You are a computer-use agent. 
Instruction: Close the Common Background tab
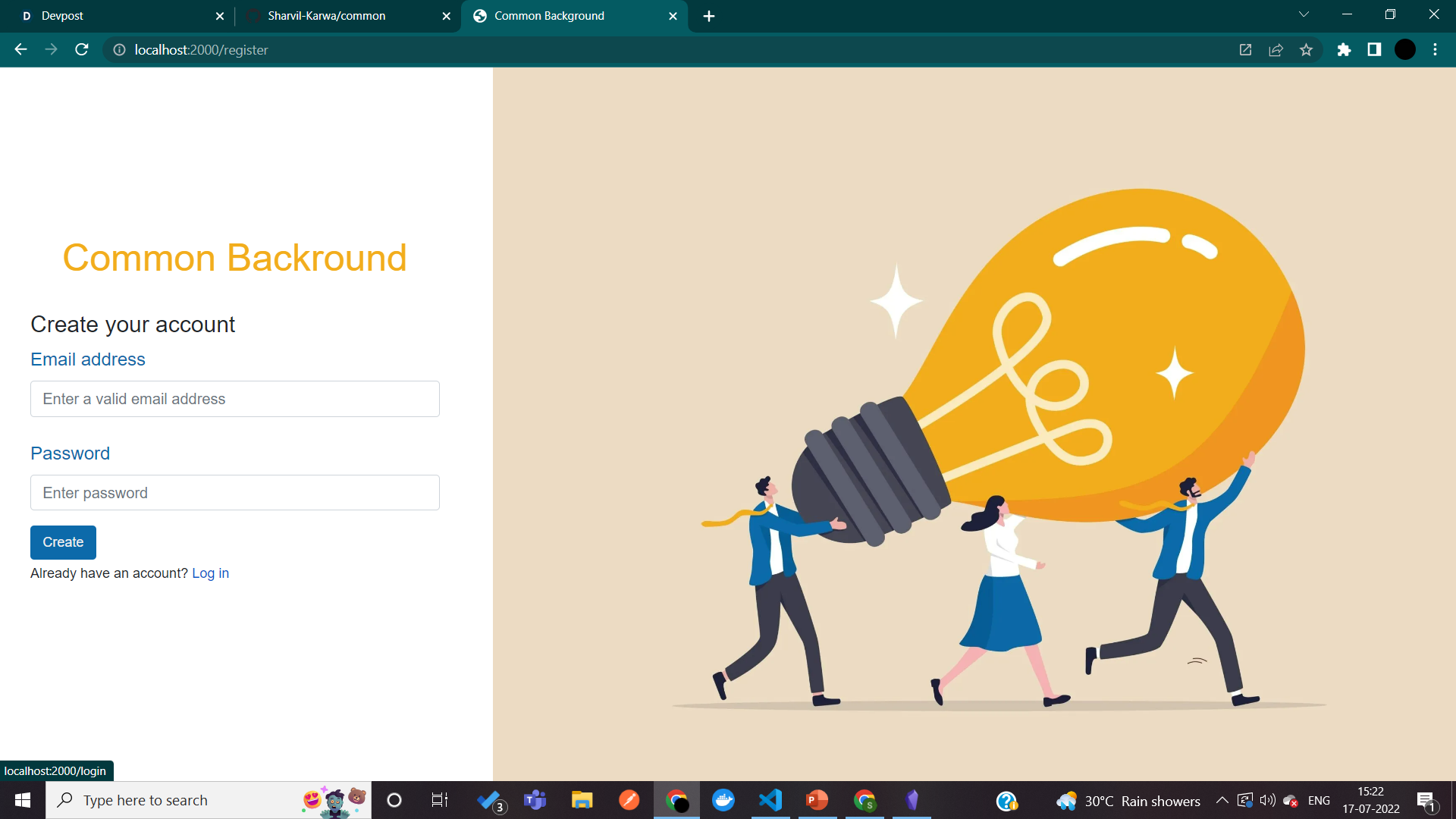click(x=673, y=16)
